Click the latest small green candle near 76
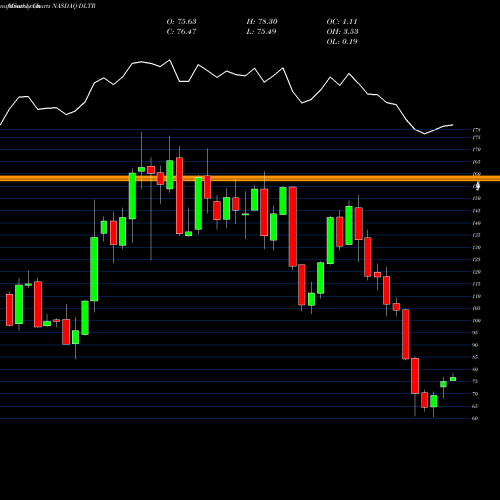This screenshot has width=500, height=500. point(453,379)
